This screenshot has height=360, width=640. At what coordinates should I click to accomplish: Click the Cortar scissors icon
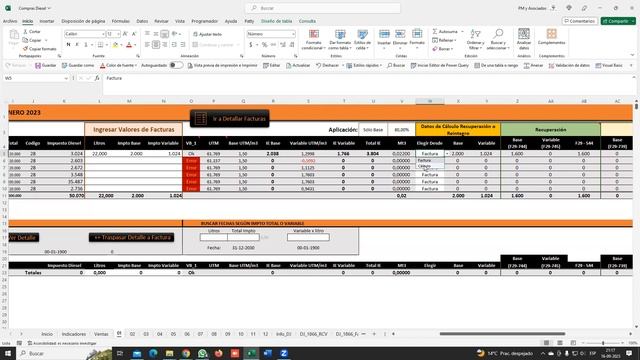(x=25, y=31)
